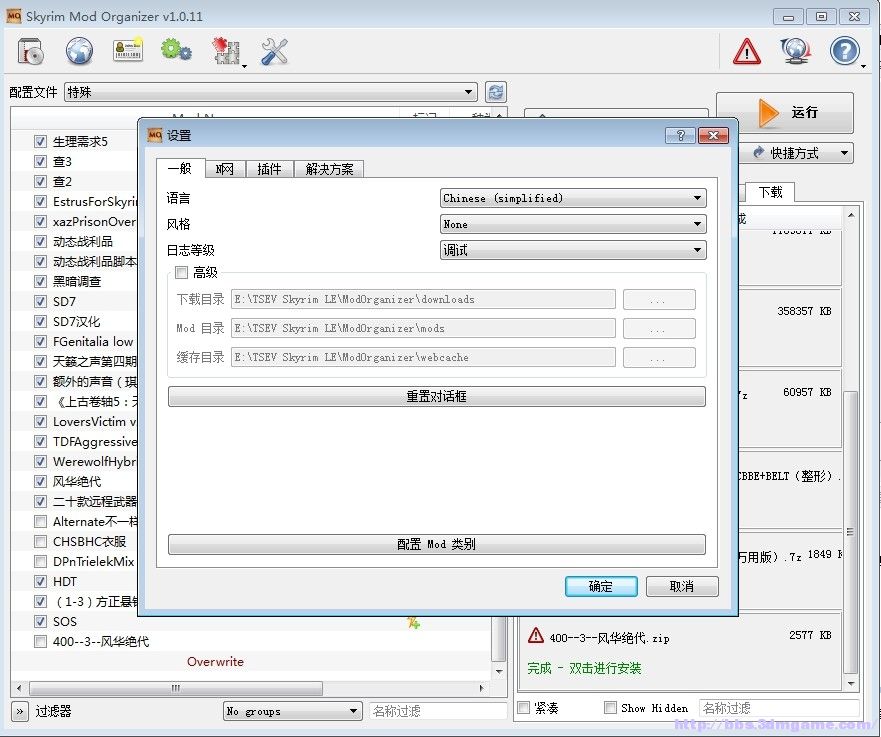This screenshot has height=737, width=881.
Task: Click the mod list scroll down arrow
Action: click(499, 671)
